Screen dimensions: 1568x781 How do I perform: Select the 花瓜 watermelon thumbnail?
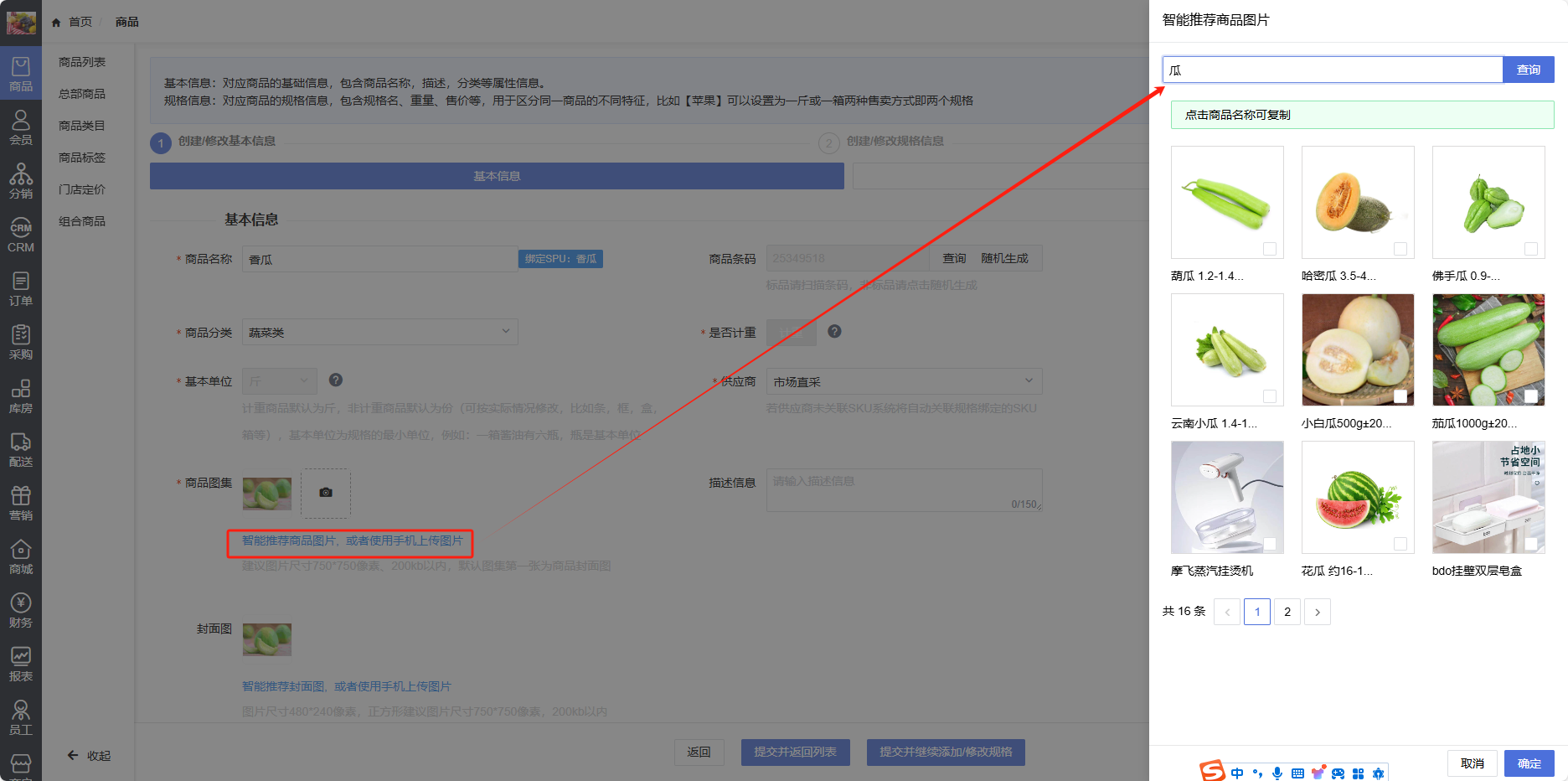tap(1358, 498)
